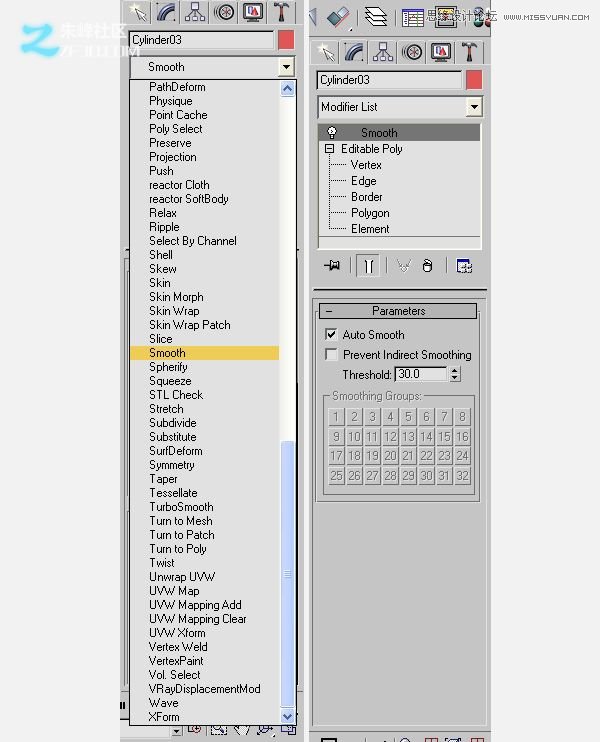Click the red color swatch beside left Cylinder03
This screenshot has height=742, width=600.
pos(286,40)
